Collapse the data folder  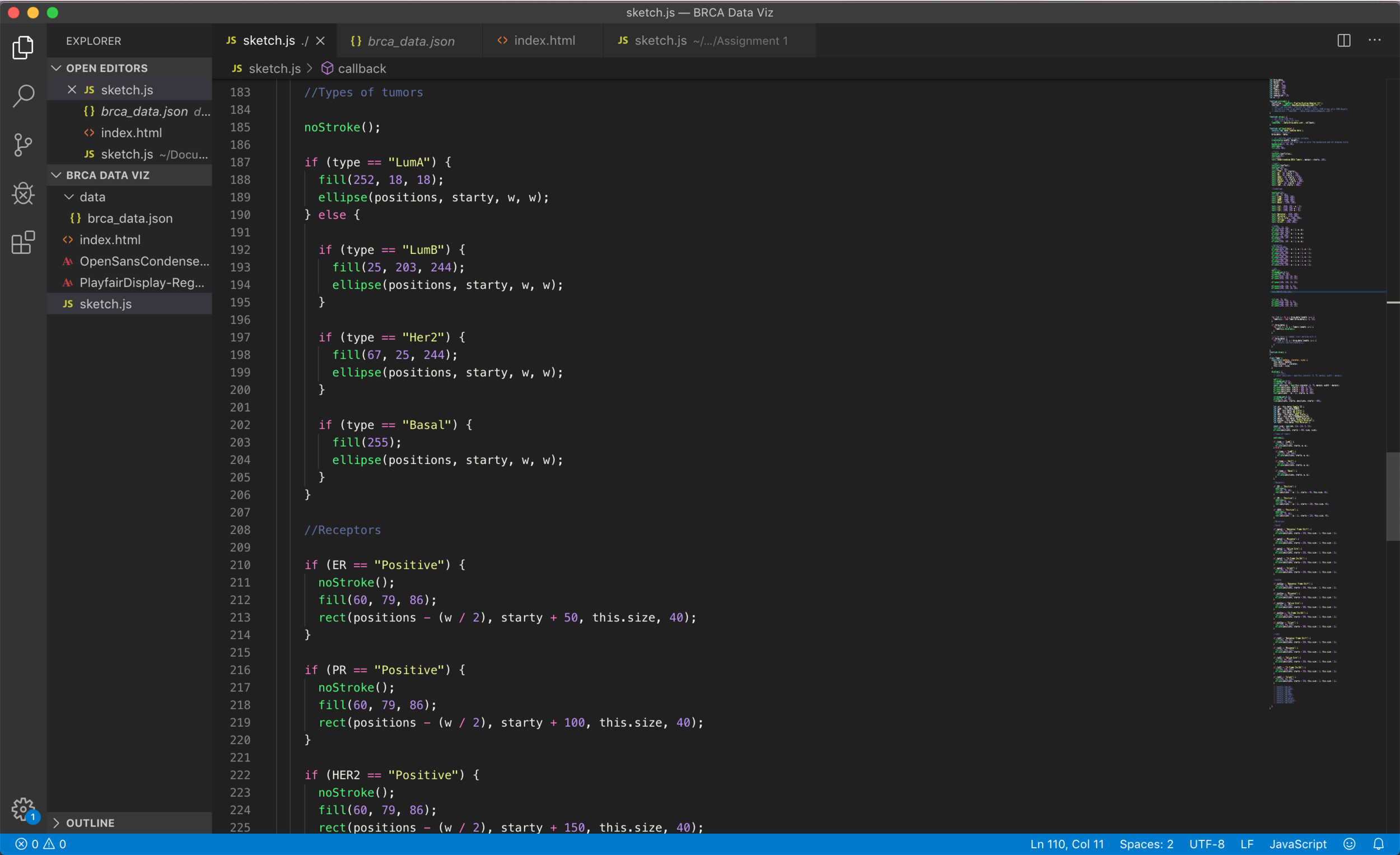[69, 197]
